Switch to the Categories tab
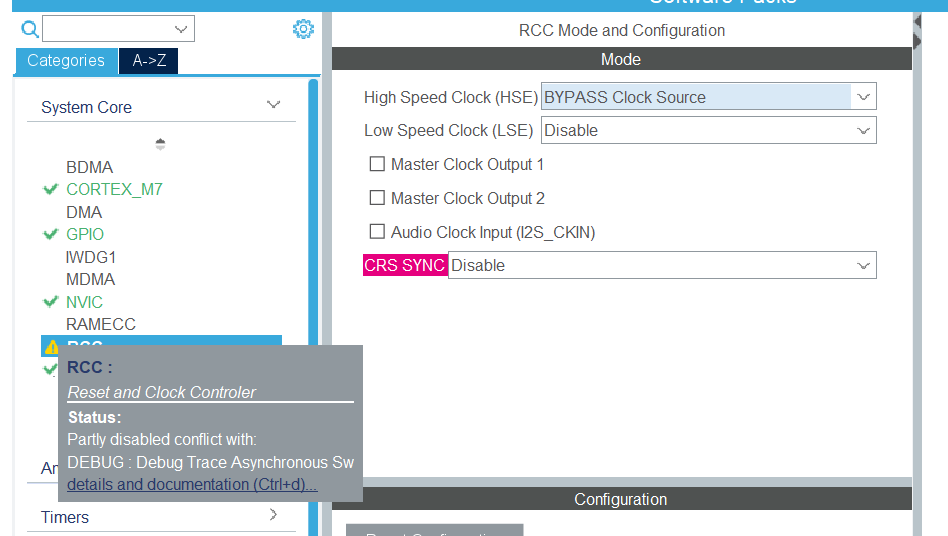This screenshot has height=536, width=948. pyautogui.click(x=66, y=61)
